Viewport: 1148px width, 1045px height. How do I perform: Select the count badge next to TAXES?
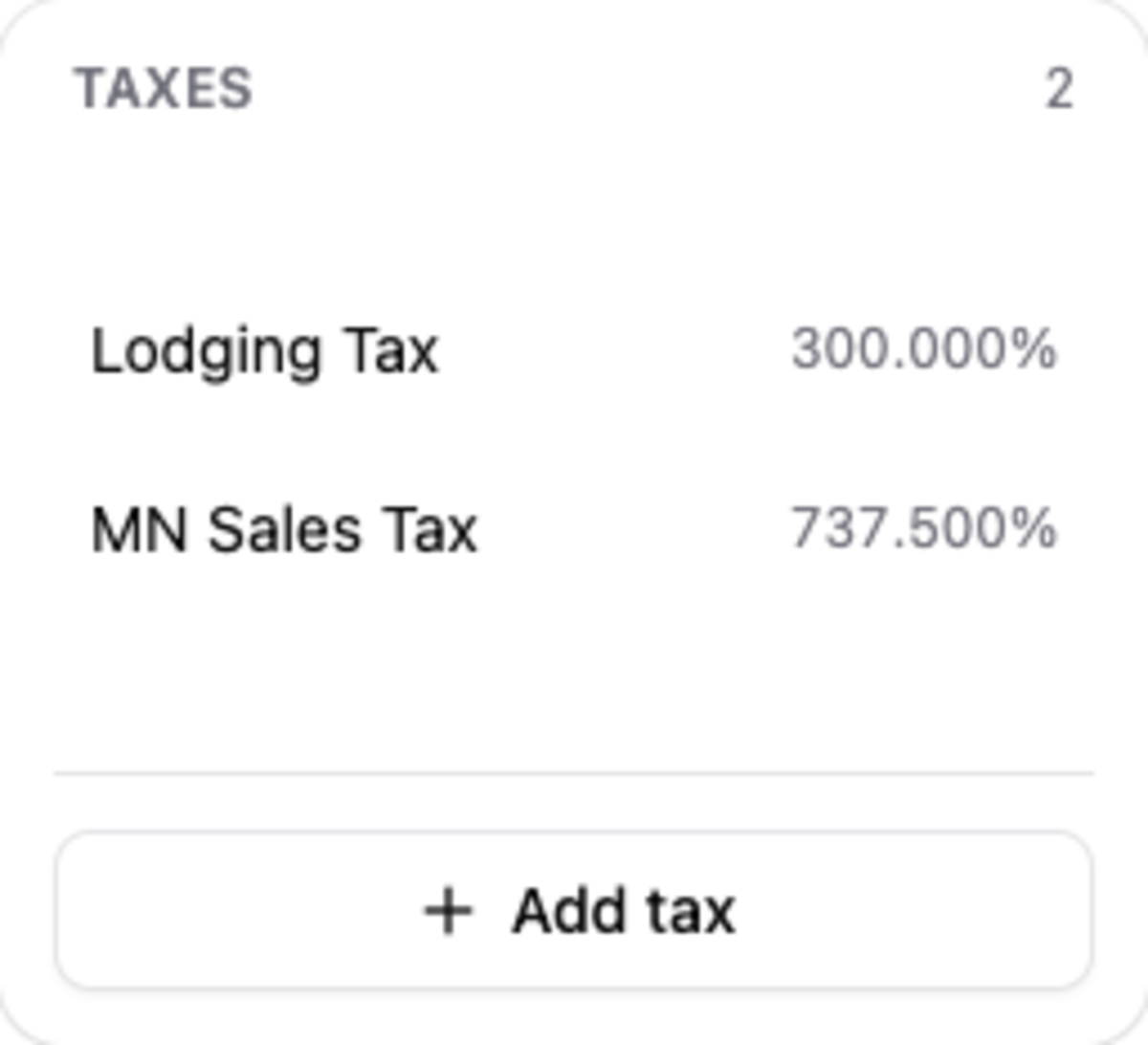1058,89
